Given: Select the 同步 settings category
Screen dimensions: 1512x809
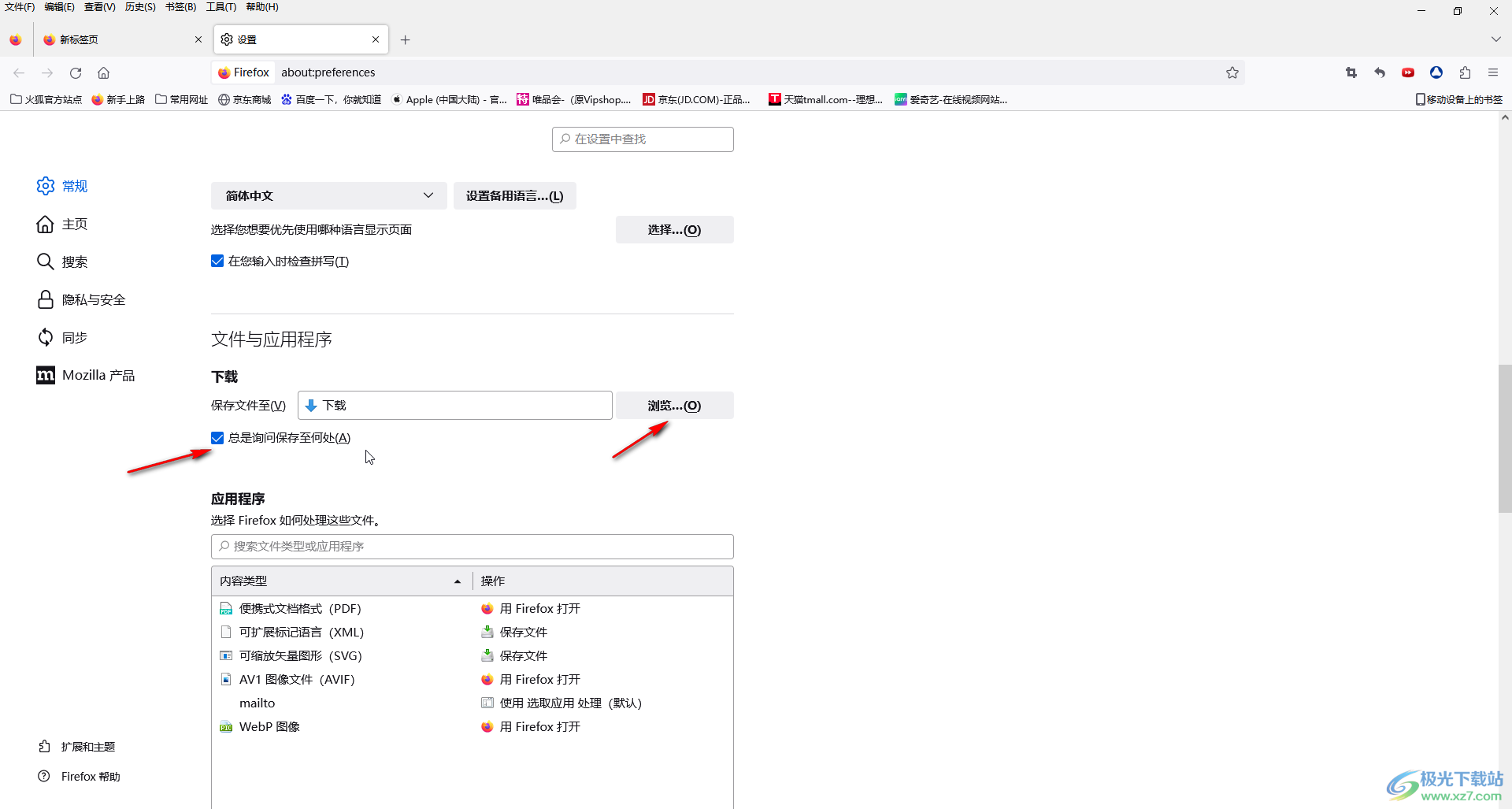Looking at the screenshot, I should point(62,337).
